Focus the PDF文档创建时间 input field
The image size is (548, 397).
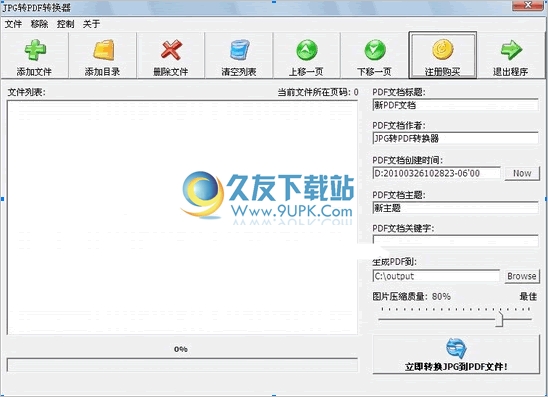pyautogui.click(x=437, y=173)
